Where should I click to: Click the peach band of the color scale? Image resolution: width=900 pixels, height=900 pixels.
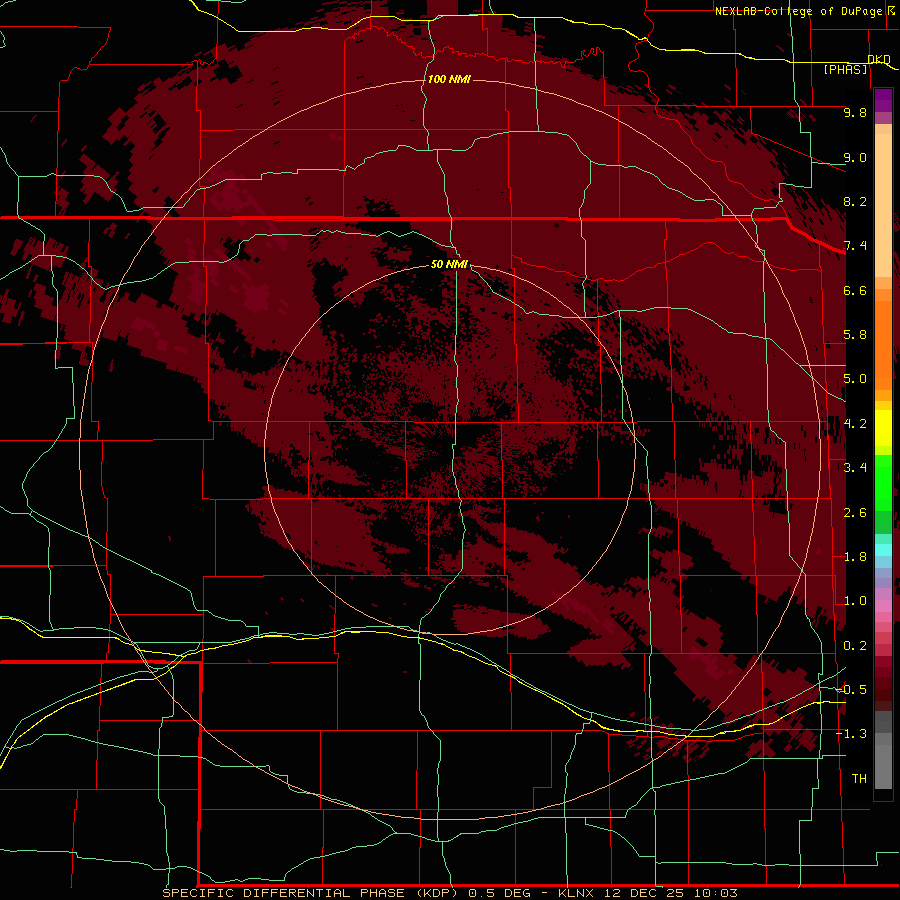(883, 201)
